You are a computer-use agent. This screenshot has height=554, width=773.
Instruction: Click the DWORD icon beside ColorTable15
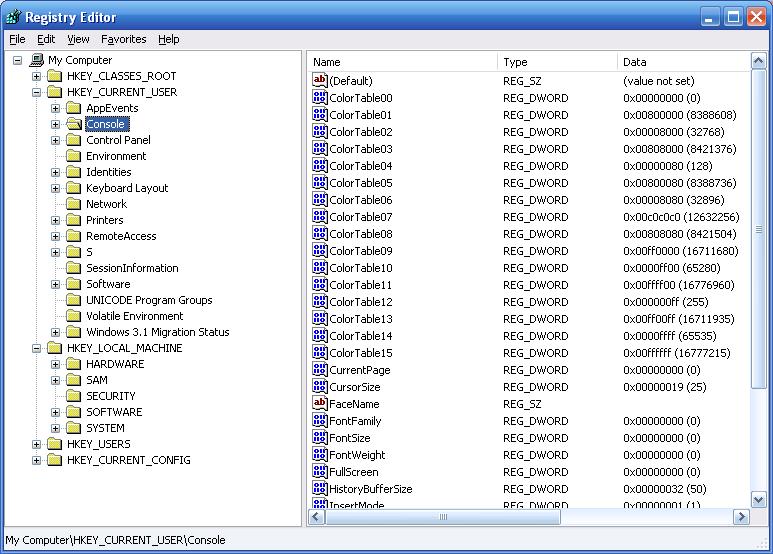point(320,352)
